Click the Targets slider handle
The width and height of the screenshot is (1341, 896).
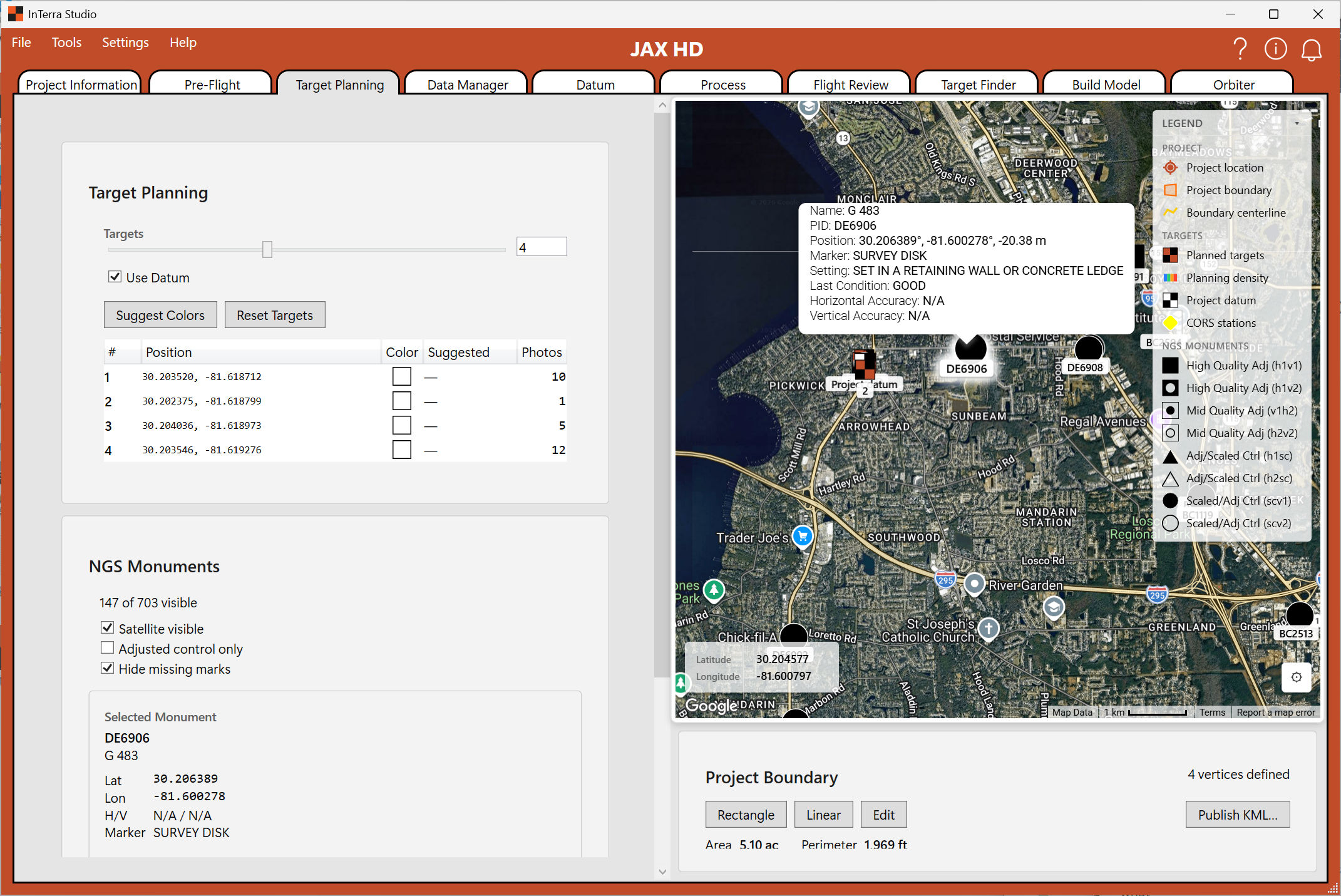pyautogui.click(x=267, y=249)
